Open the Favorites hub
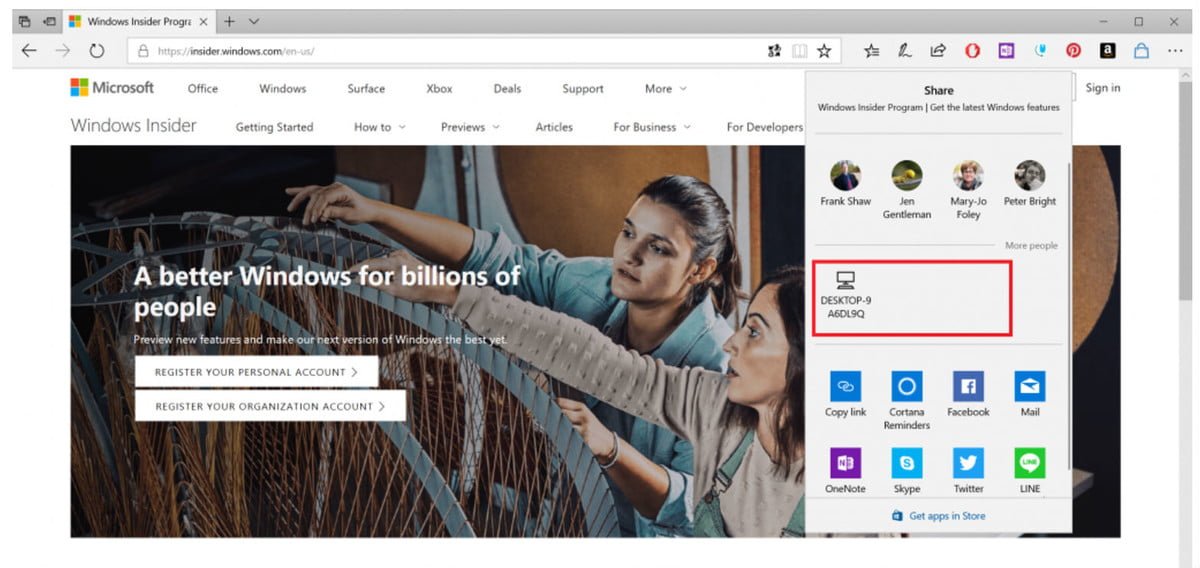 (x=872, y=50)
